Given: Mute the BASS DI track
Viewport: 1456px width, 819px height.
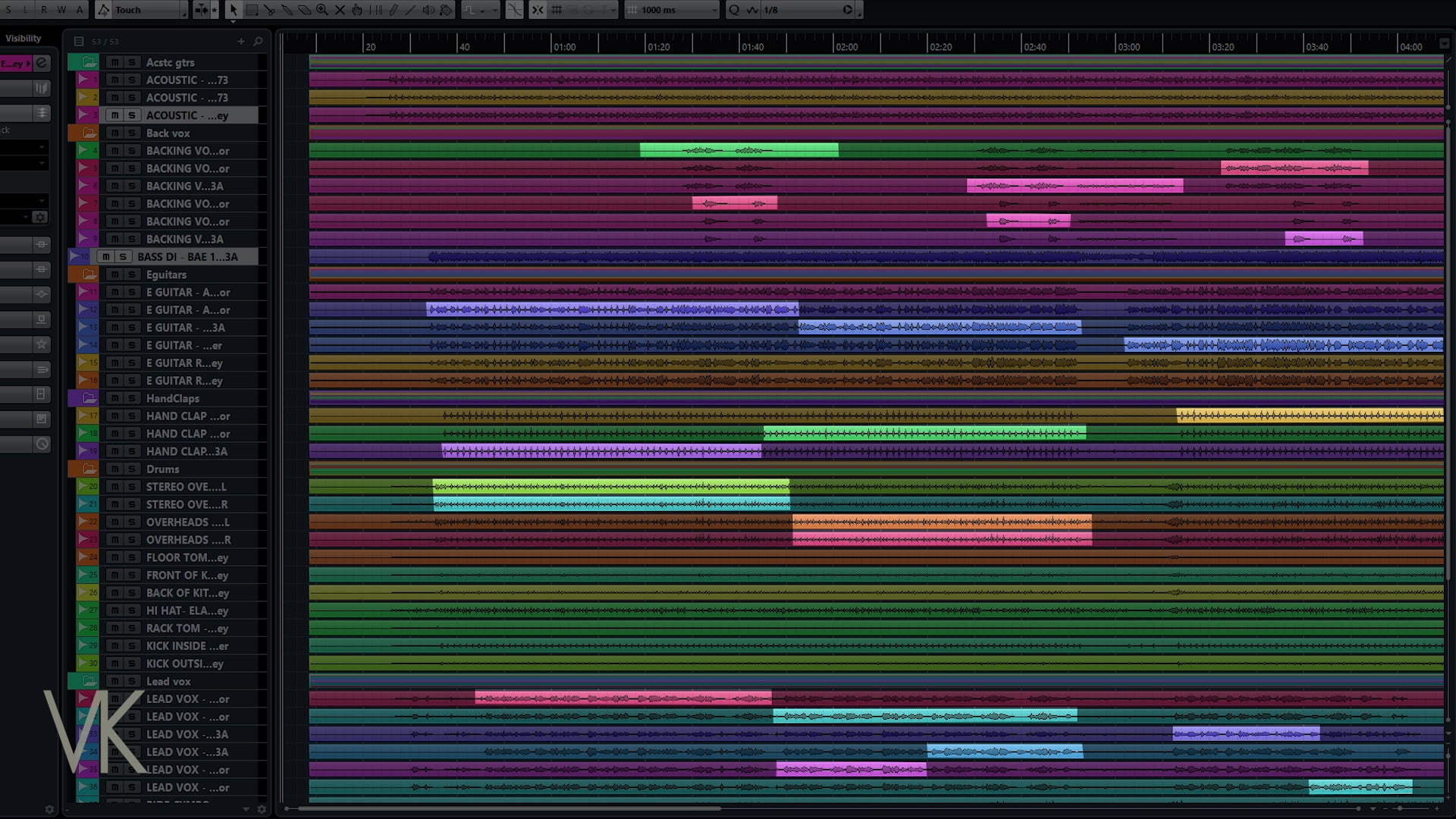Looking at the screenshot, I should 106,256.
